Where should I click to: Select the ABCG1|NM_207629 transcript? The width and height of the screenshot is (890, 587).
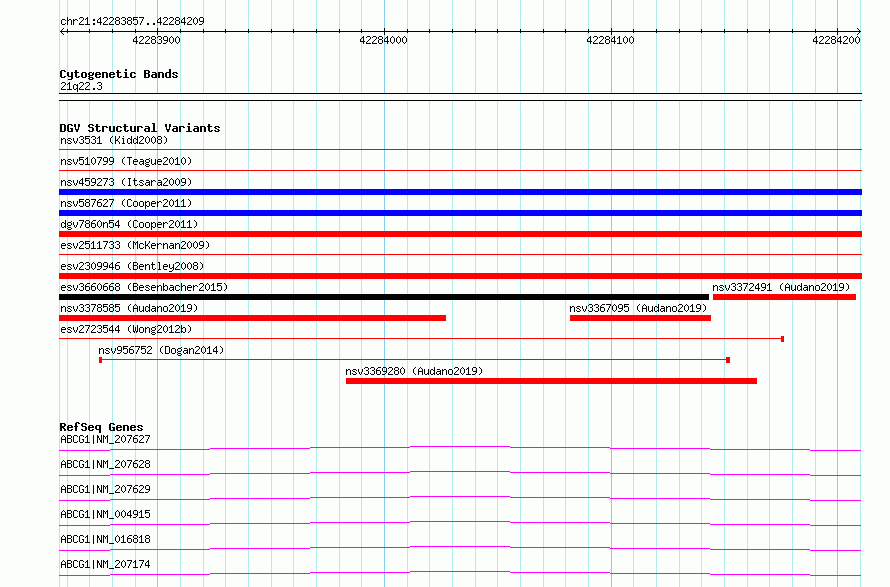pyautogui.click(x=105, y=489)
